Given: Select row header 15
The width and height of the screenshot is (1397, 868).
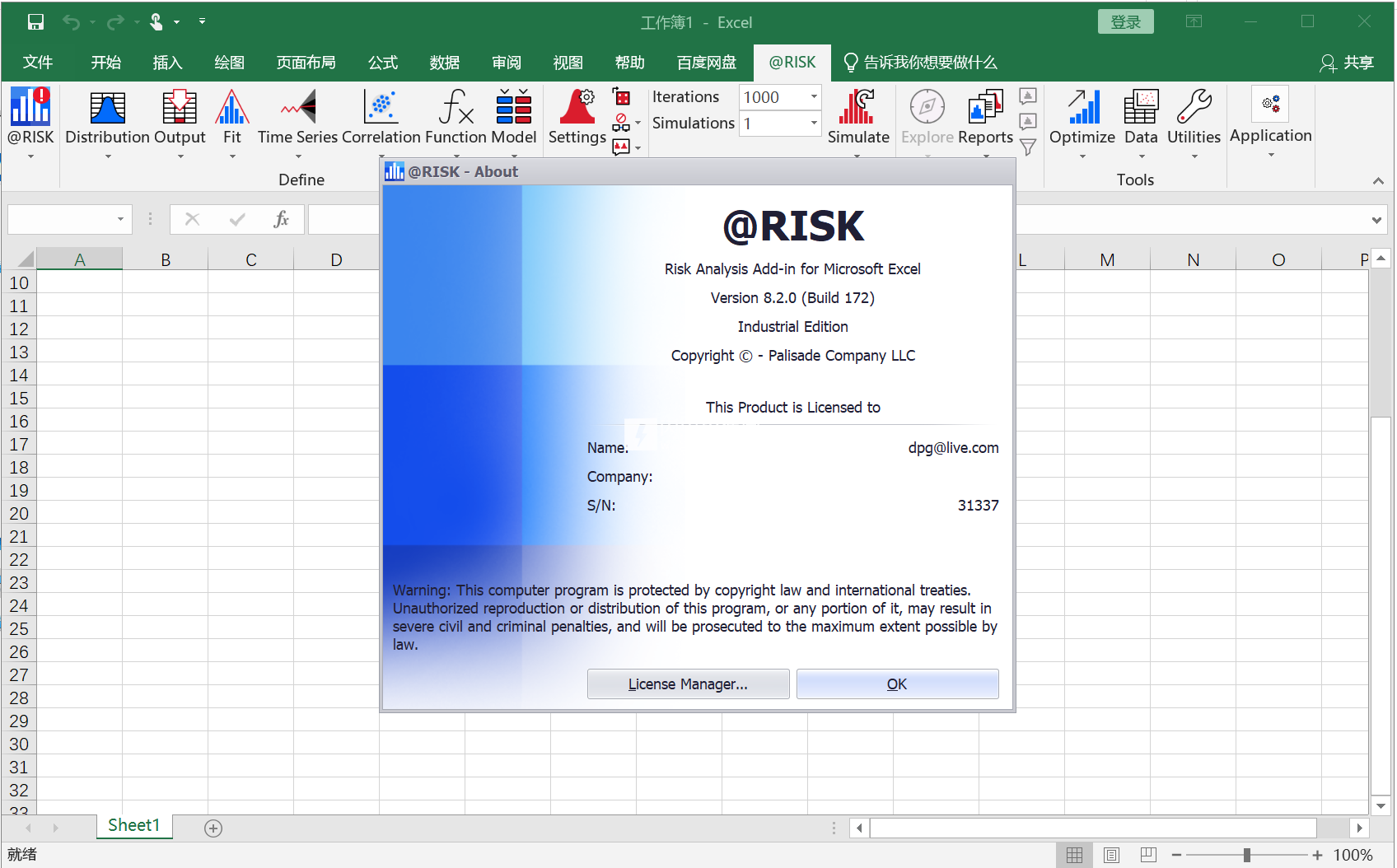Looking at the screenshot, I should click(19, 399).
